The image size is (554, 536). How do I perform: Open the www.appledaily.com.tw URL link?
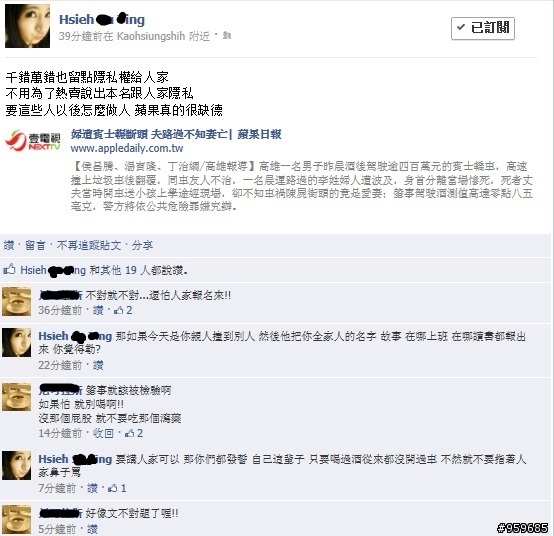point(127,148)
